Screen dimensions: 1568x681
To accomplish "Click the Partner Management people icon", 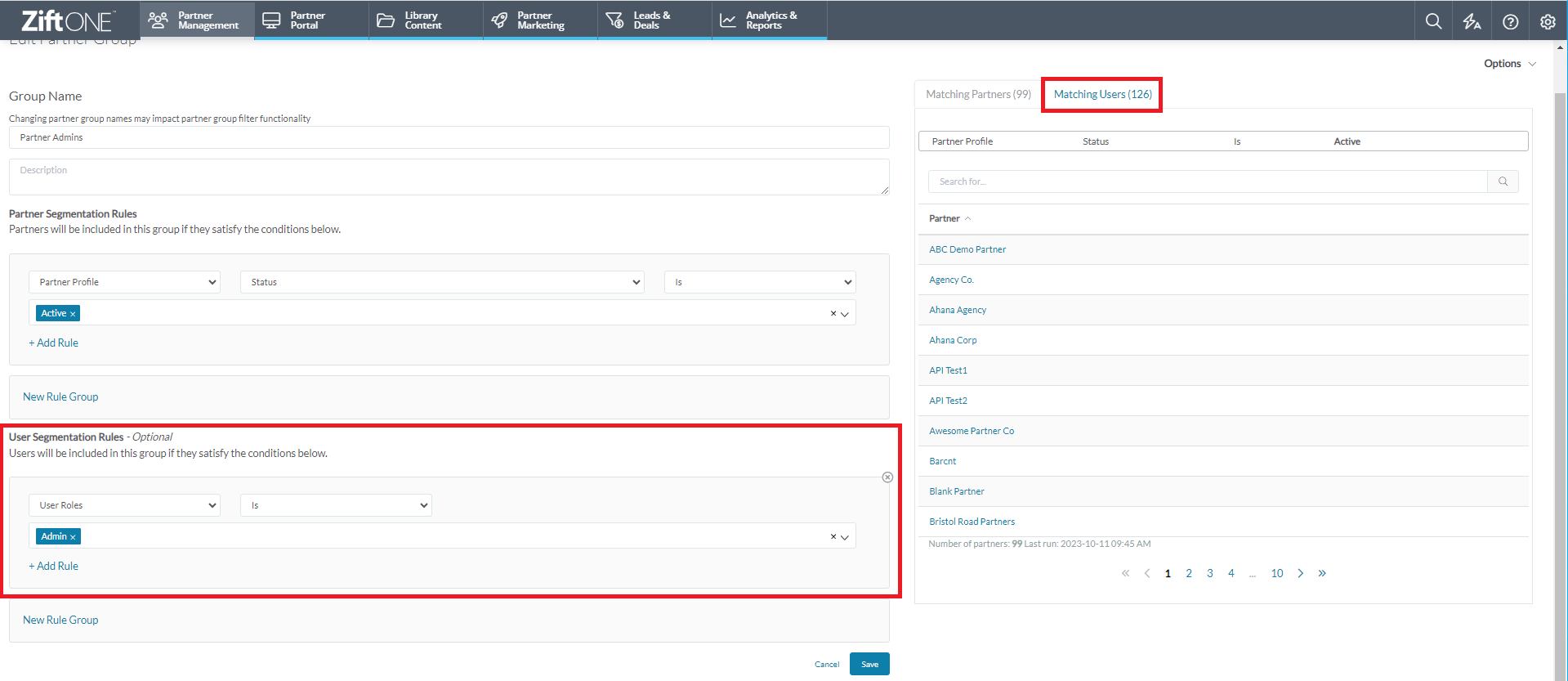I will click(x=158, y=20).
